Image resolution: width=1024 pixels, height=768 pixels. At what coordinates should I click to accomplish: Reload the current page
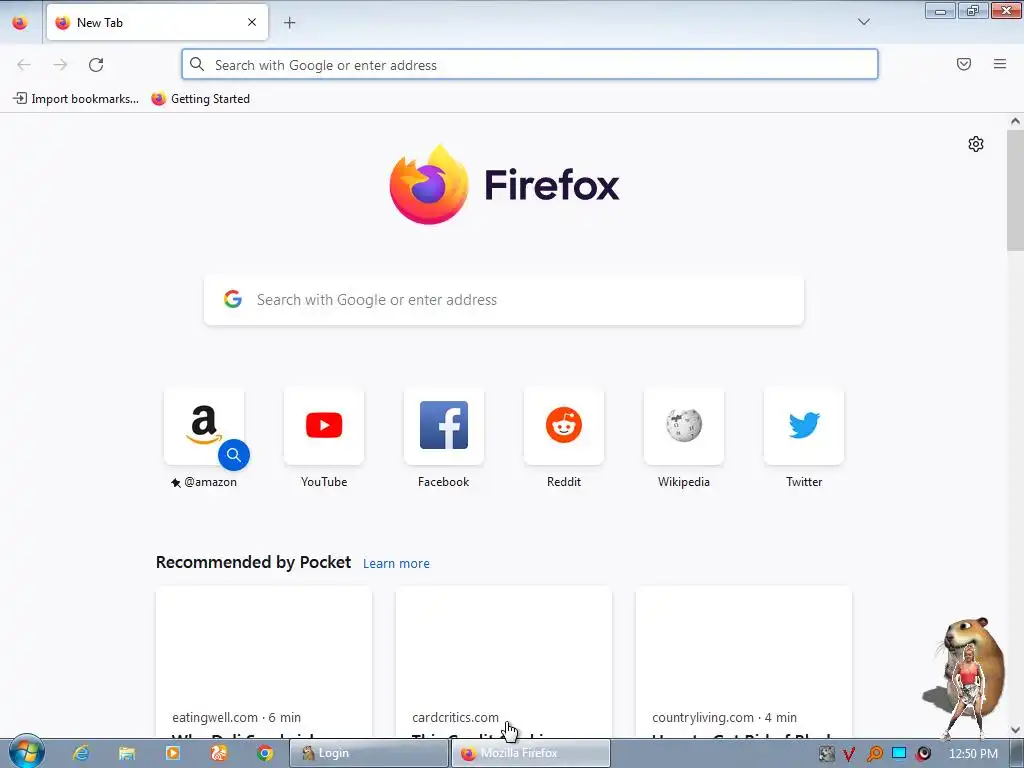96,65
